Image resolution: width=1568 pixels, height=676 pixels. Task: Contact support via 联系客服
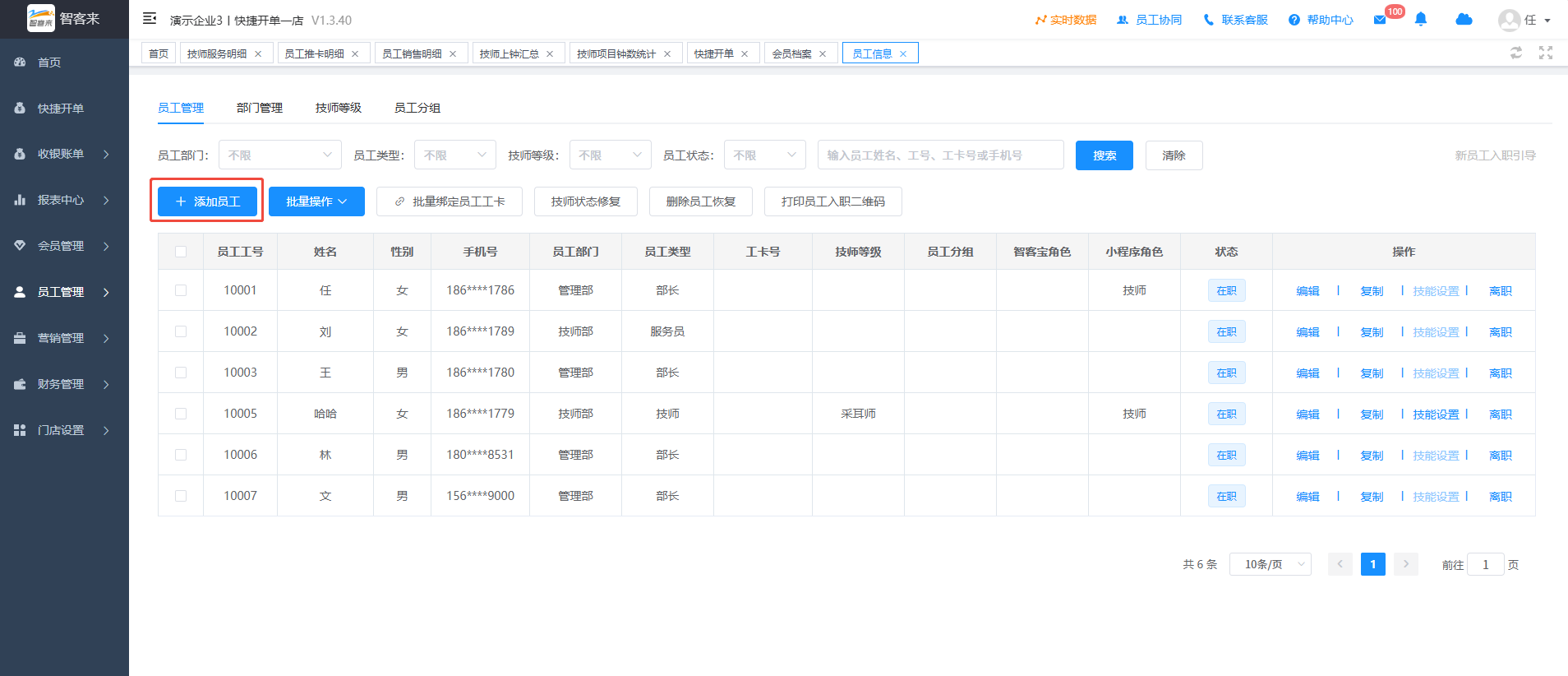click(1235, 20)
